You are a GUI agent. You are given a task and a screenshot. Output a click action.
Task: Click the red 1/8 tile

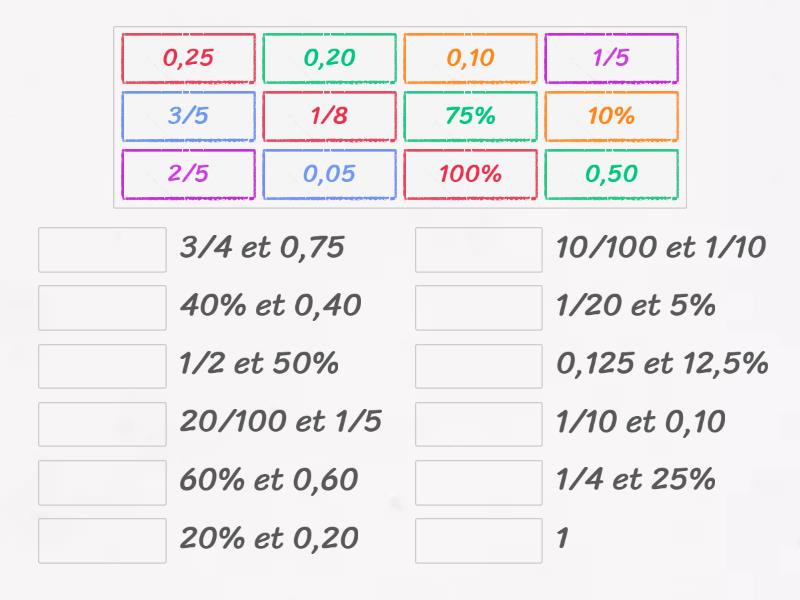click(329, 116)
